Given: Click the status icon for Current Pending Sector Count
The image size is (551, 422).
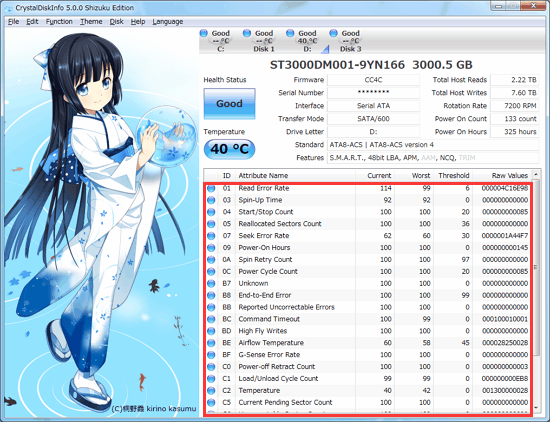Looking at the screenshot, I should [211, 403].
